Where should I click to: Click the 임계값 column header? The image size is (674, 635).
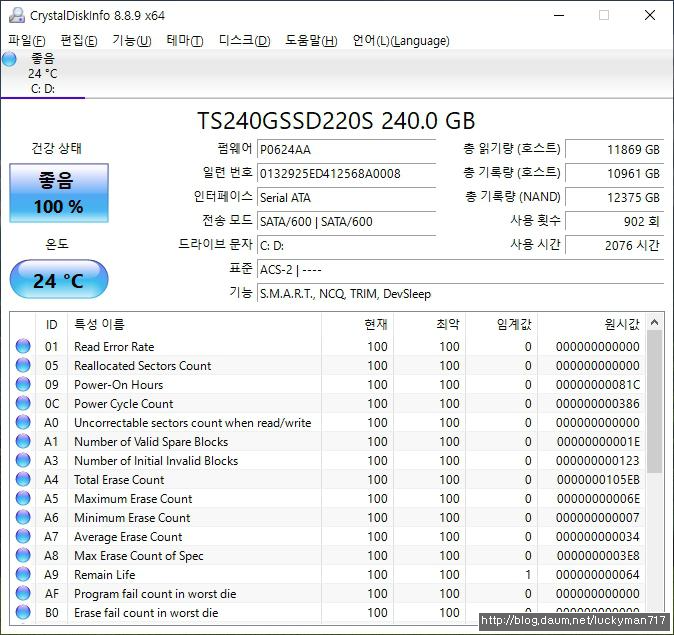(x=502, y=325)
